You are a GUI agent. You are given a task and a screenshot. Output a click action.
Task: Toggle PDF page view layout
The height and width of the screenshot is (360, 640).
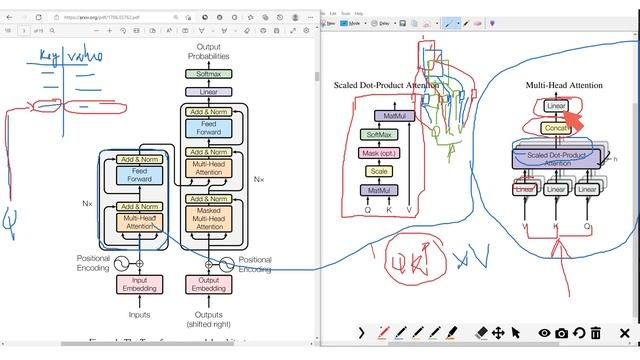(x=153, y=31)
